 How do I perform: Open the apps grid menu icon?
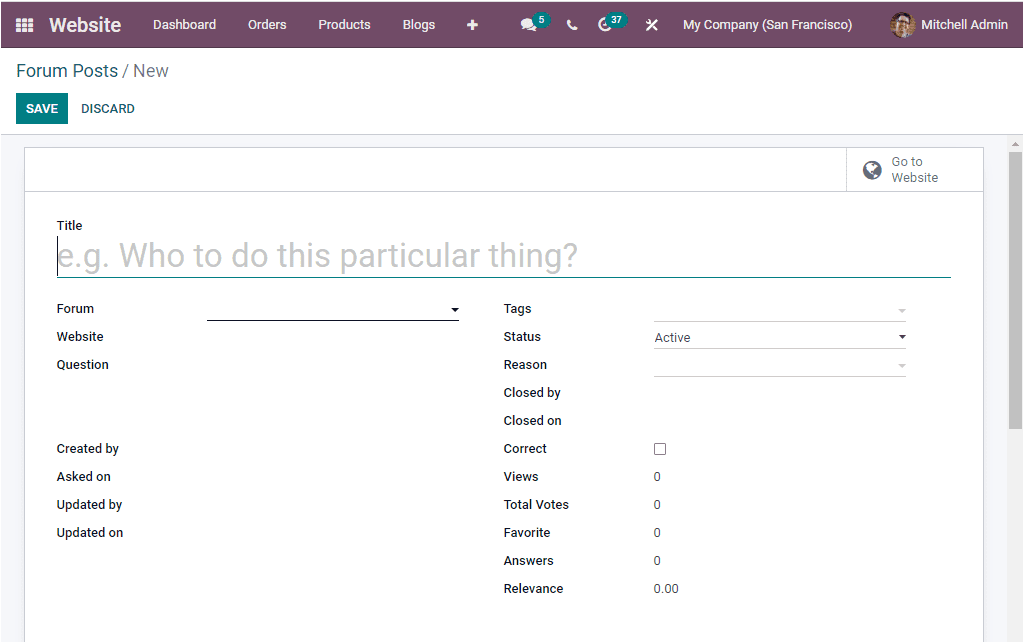(23, 24)
